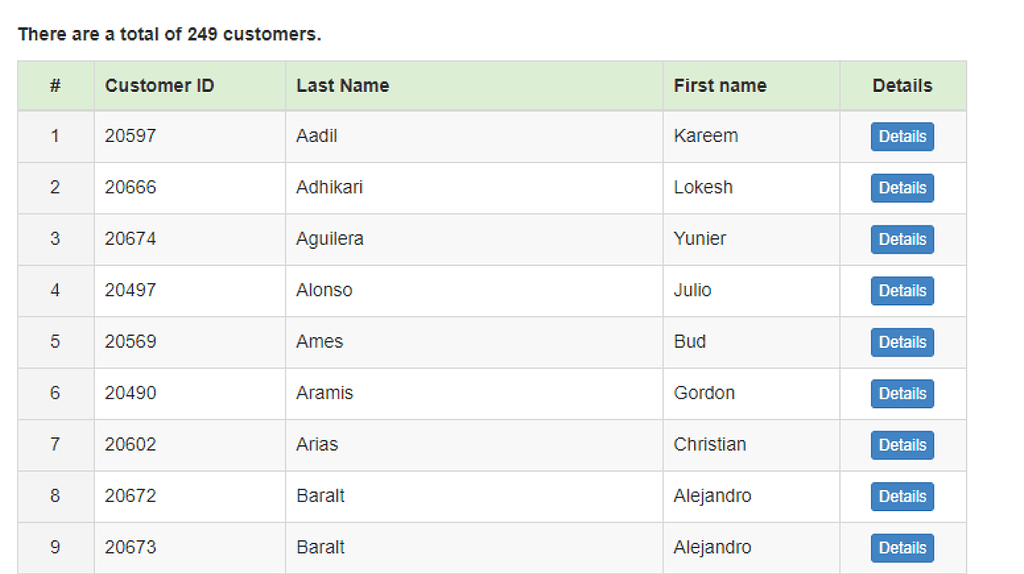Select the first name Yunier cell

700,239
